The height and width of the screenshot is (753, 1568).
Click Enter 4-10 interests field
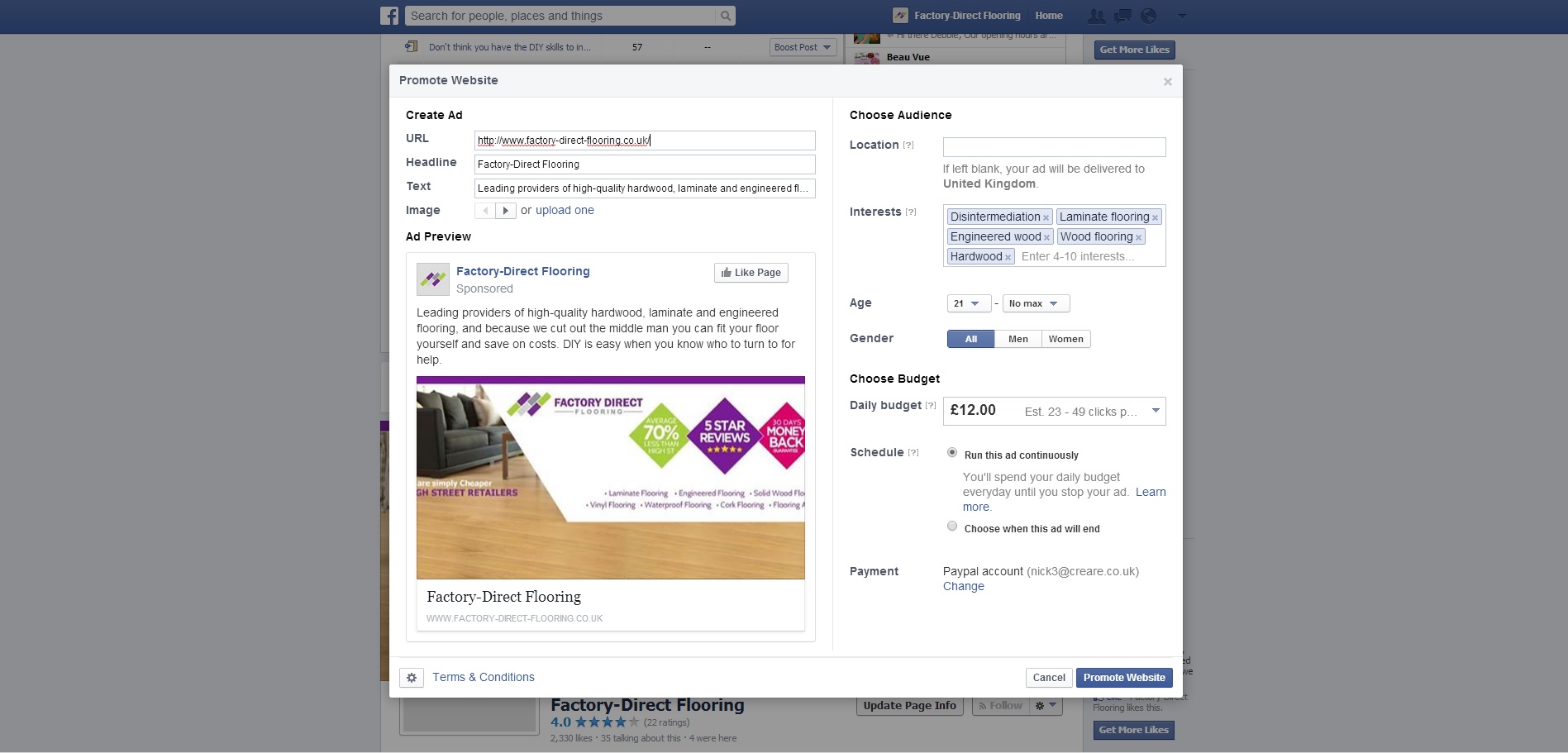[1078, 257]
